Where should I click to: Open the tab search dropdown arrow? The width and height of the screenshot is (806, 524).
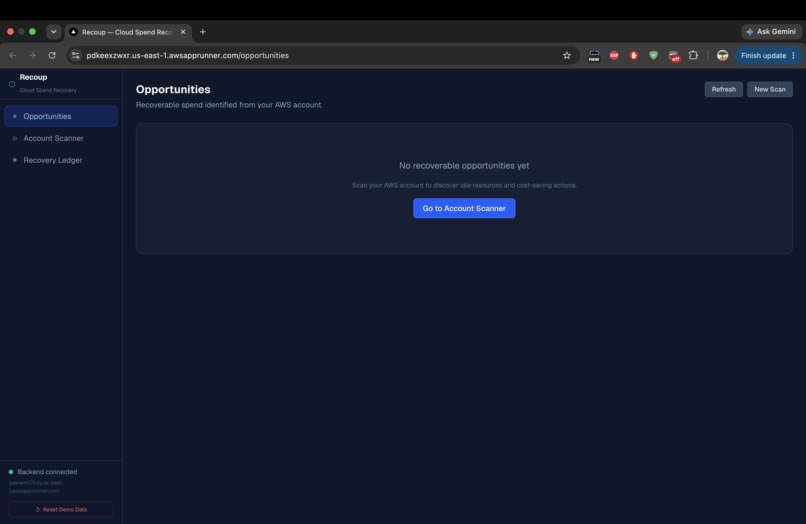53,32
